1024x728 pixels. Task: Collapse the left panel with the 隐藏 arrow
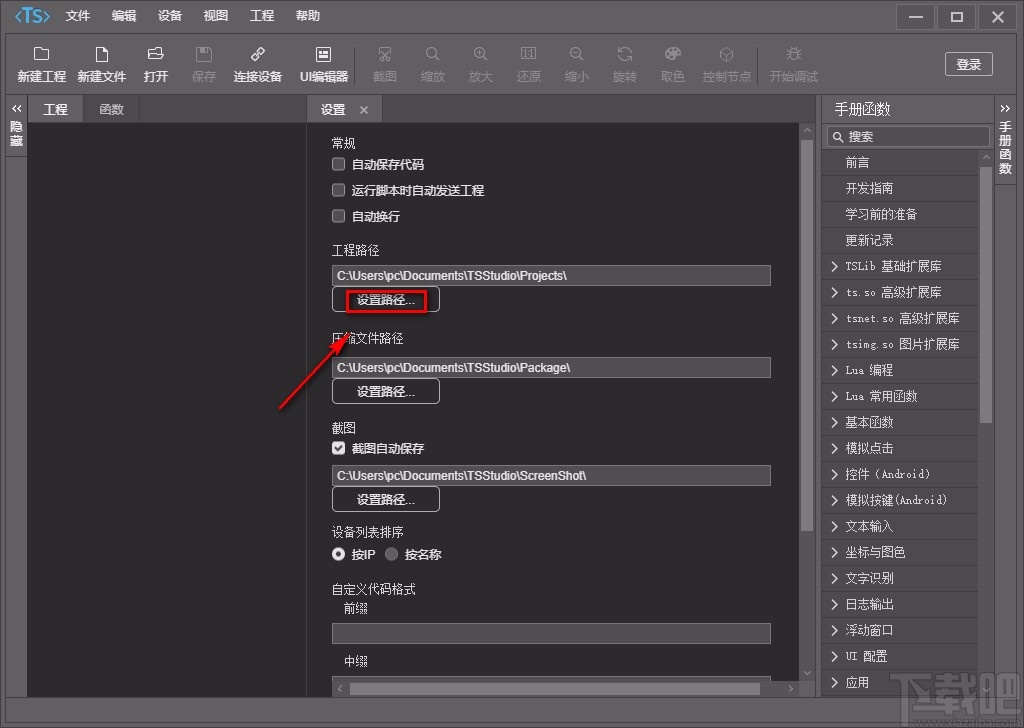(16, 109)
